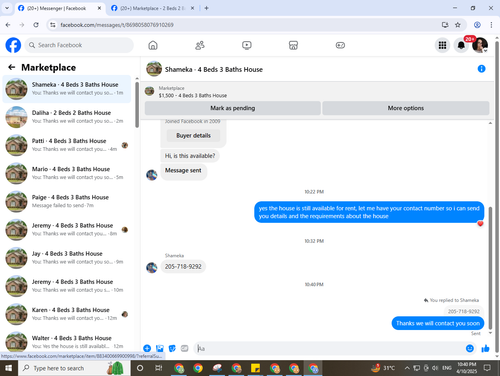The image size is (500, 376).
Task: Send a thumbs up like
Action: coord(485,348)
